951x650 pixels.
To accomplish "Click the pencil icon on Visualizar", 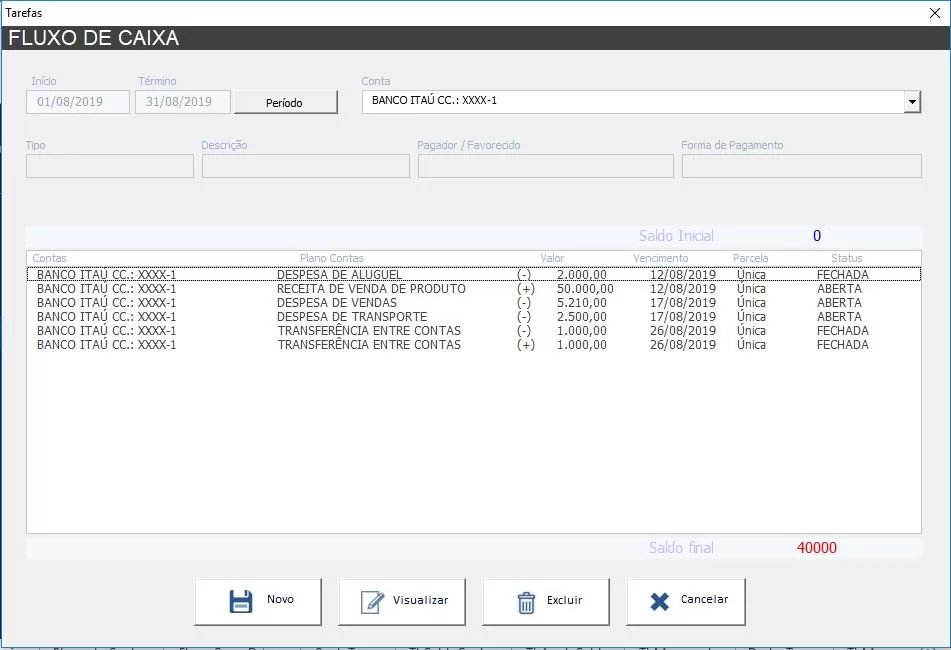I will (372, 601).
